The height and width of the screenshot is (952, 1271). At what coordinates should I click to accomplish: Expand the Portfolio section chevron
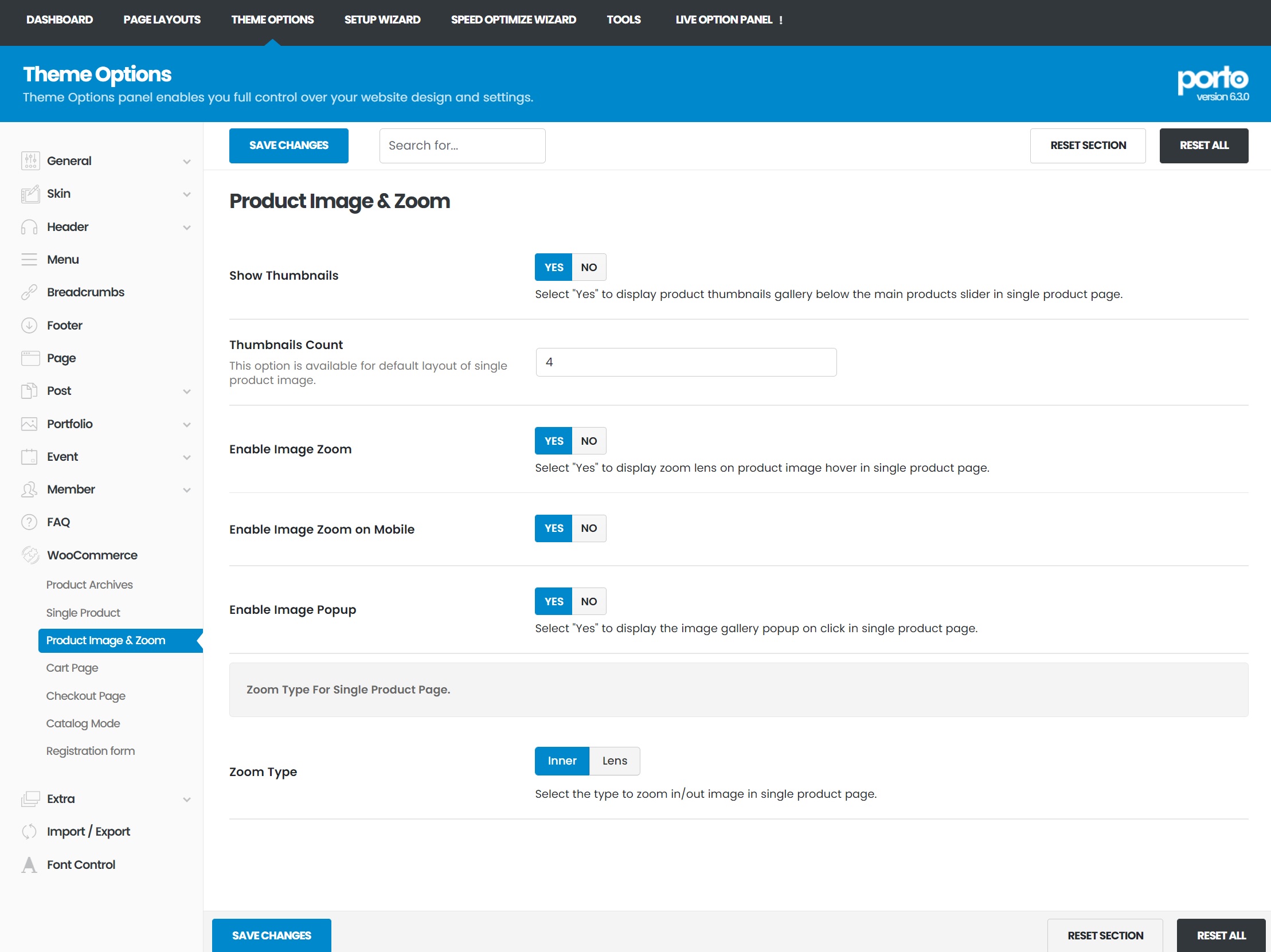(187, 425)
